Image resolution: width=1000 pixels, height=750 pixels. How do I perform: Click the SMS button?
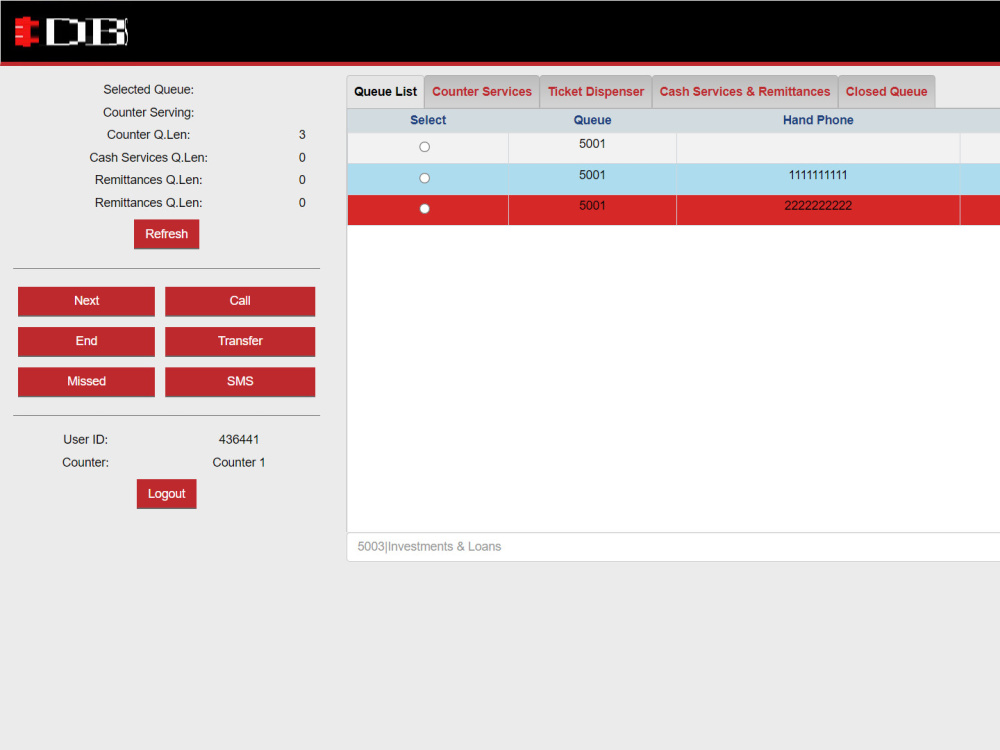pyautogui.click(x=240, y=381)
